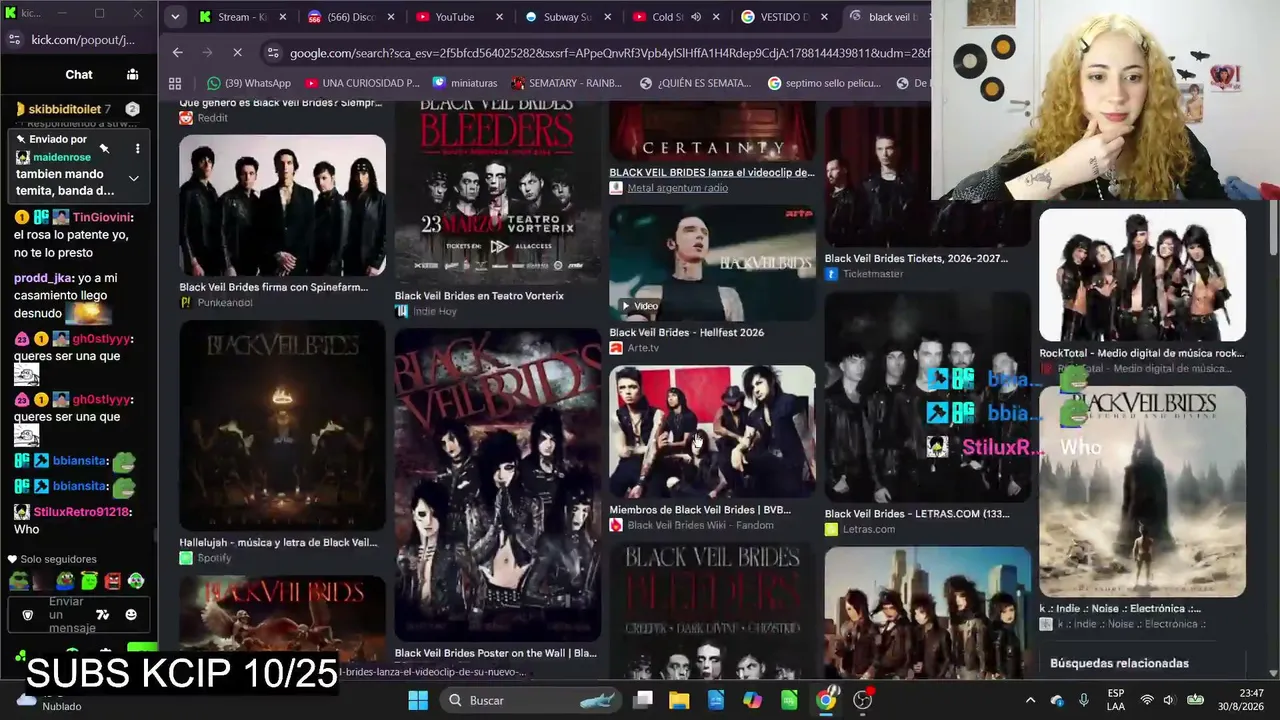This screenshot has height=720, width=1280.
Task: Expand the pinned message chevron
Action: pyautogui.click(x=133, y=179)
